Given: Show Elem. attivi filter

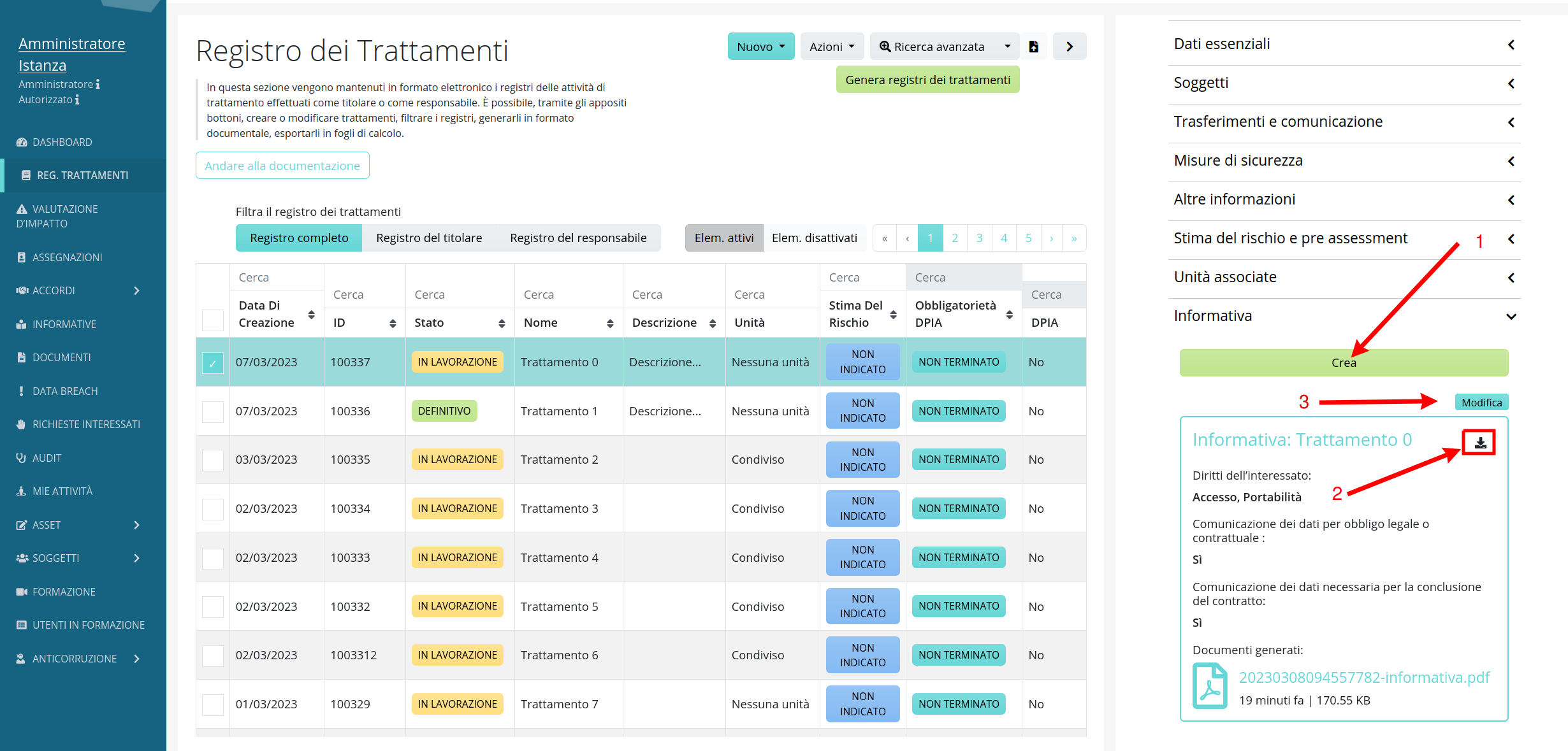Looking at the screenshot, I should (x=724, y=238).
